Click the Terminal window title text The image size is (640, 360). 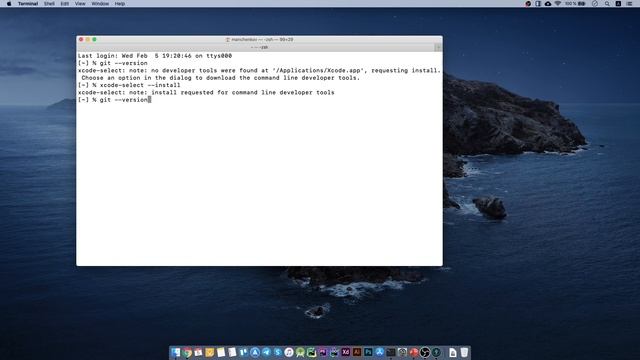pyautogui.click(x=260, y=40)
